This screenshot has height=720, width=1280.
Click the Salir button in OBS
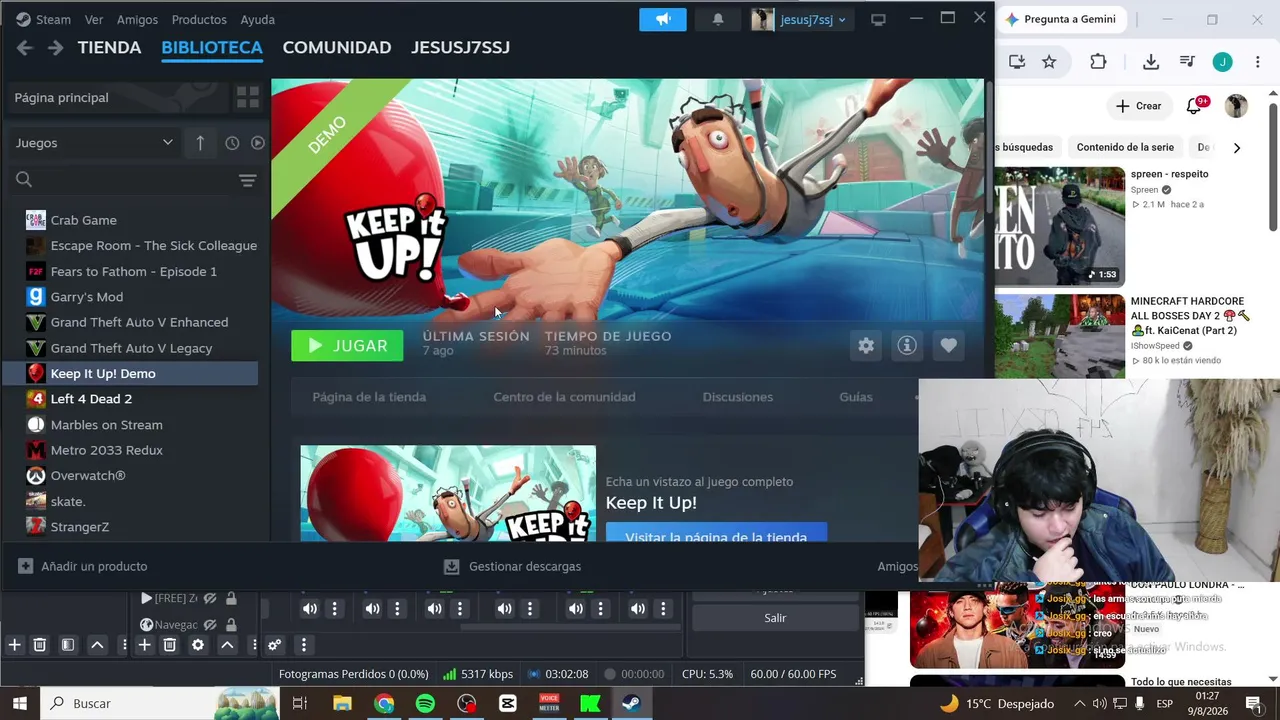(775, 618)
